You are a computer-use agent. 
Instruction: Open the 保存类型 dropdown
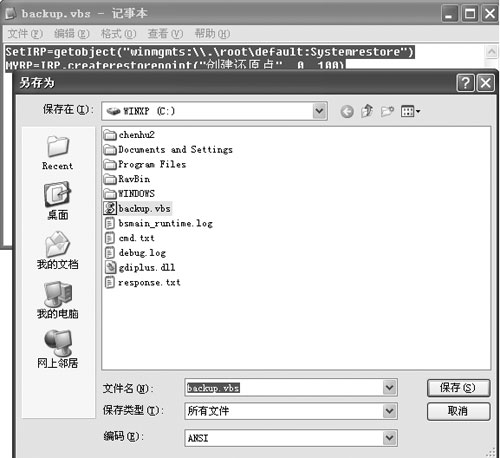[x=389, y=411]
